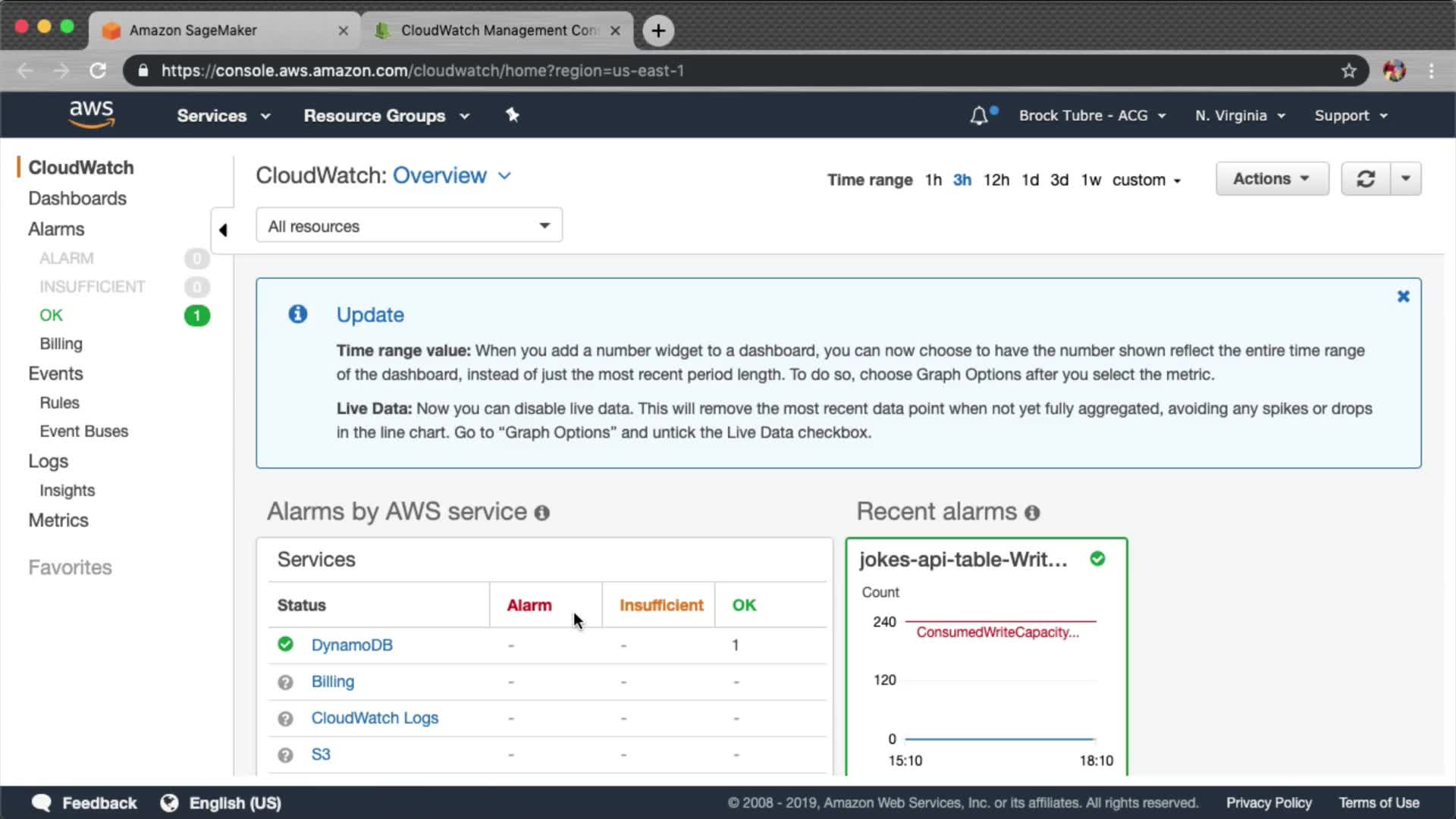This screenshot has height=819, width=1456.
Task: Click the pin shortcut icon in navbar
Action: point(513,115)
